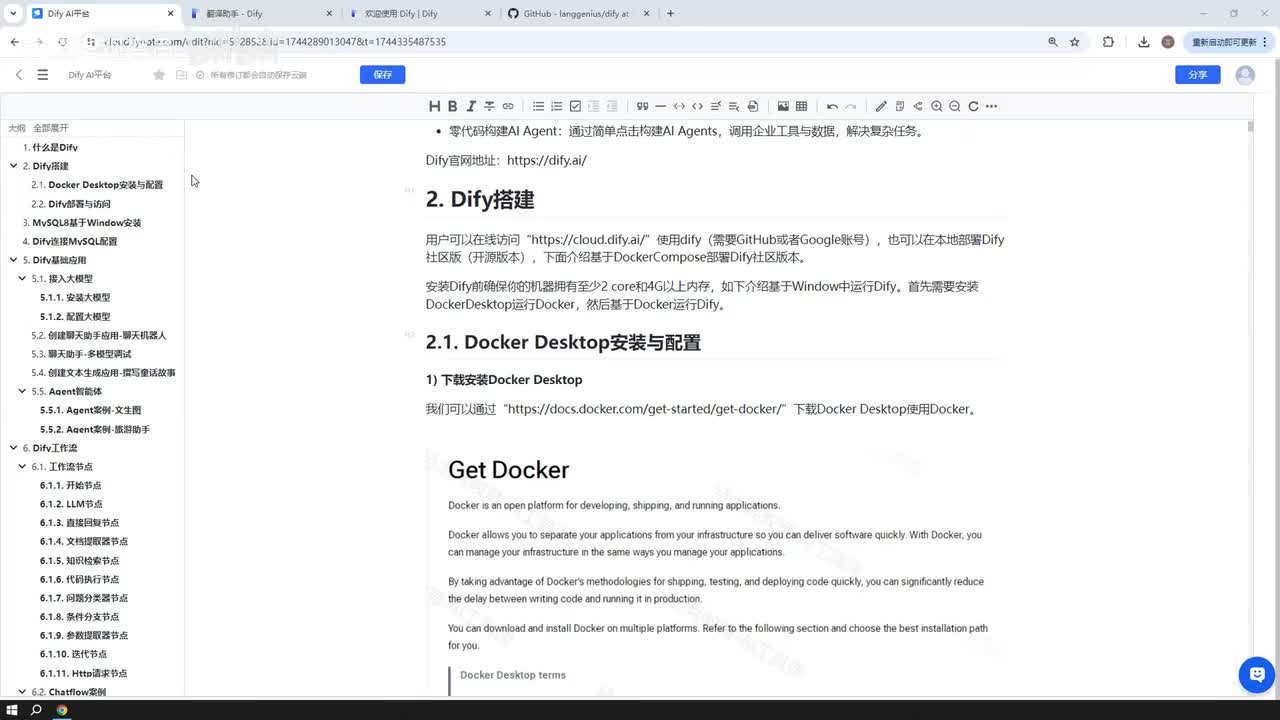The width and height of the screenshot is (1280, 720).
Task: Click the Get Docker image heading
Action: [x=508, y=470]
